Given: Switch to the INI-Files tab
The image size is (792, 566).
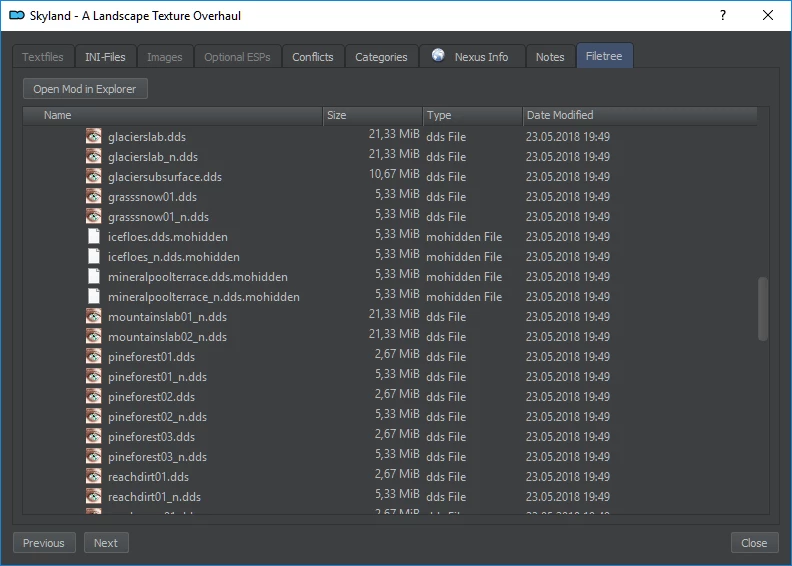Looking at the screenshot, I should pos(105,57).
